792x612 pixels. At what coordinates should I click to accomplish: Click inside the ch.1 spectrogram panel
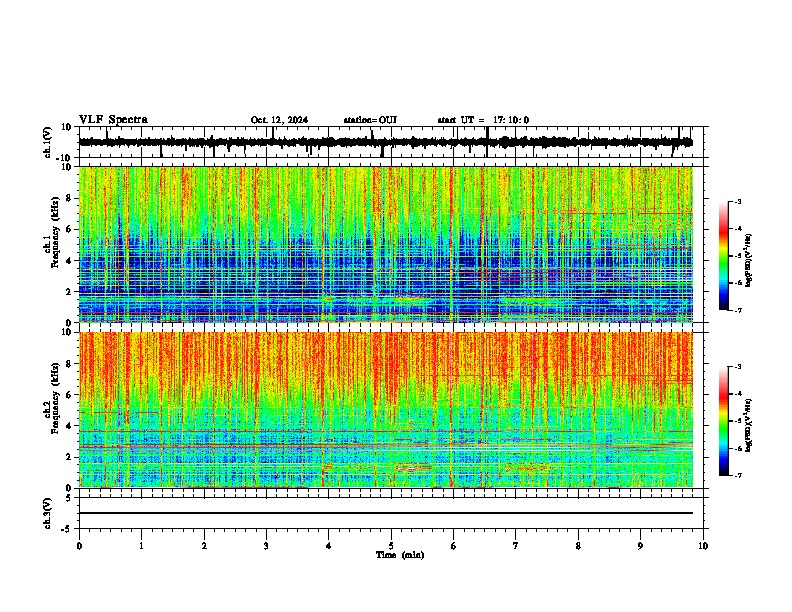pyautogui.click(x=386, y=244)
